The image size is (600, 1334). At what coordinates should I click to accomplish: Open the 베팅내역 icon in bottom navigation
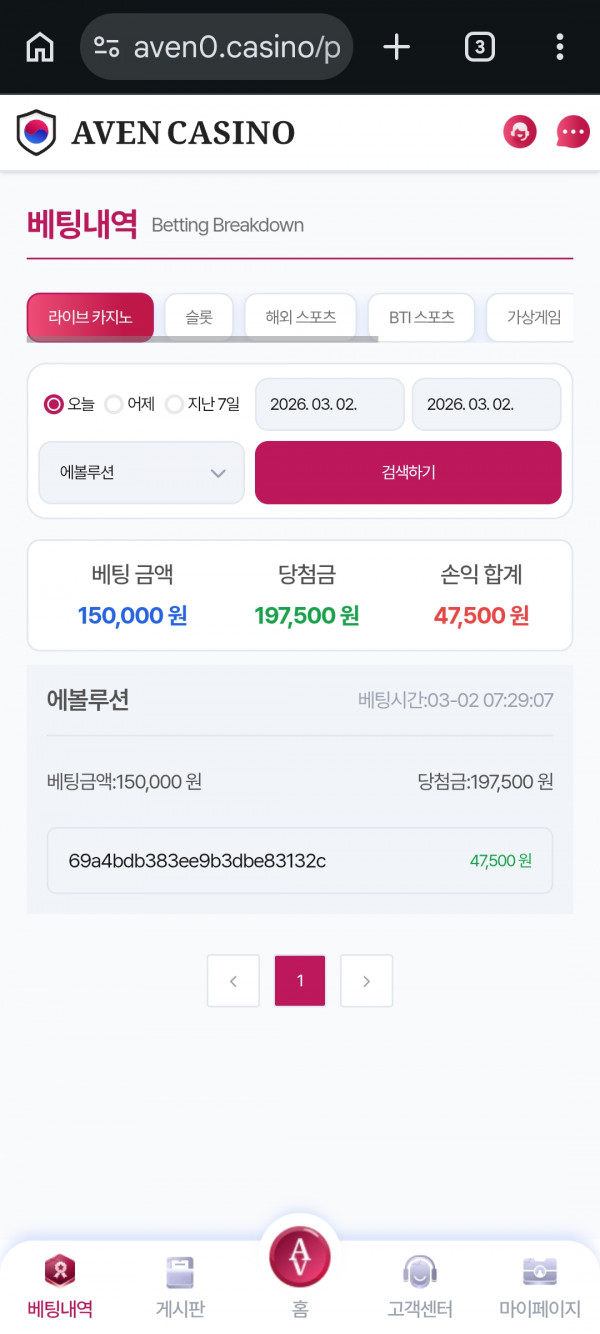58,1285
